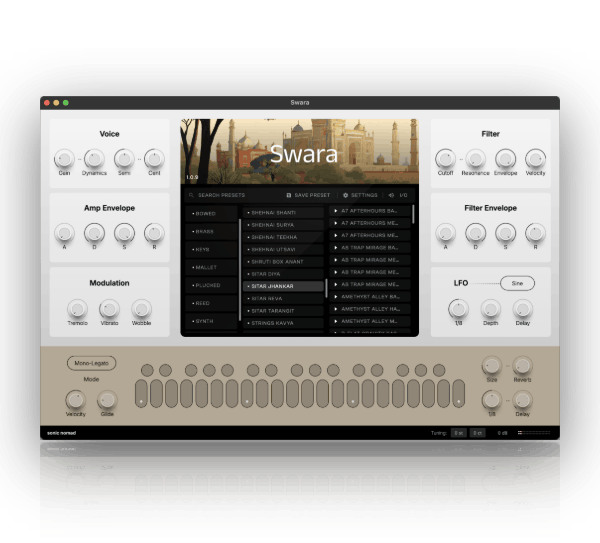Click the Modulation Vibrato knob
This screenshot has height=543, width=600.
coord(109,309)
